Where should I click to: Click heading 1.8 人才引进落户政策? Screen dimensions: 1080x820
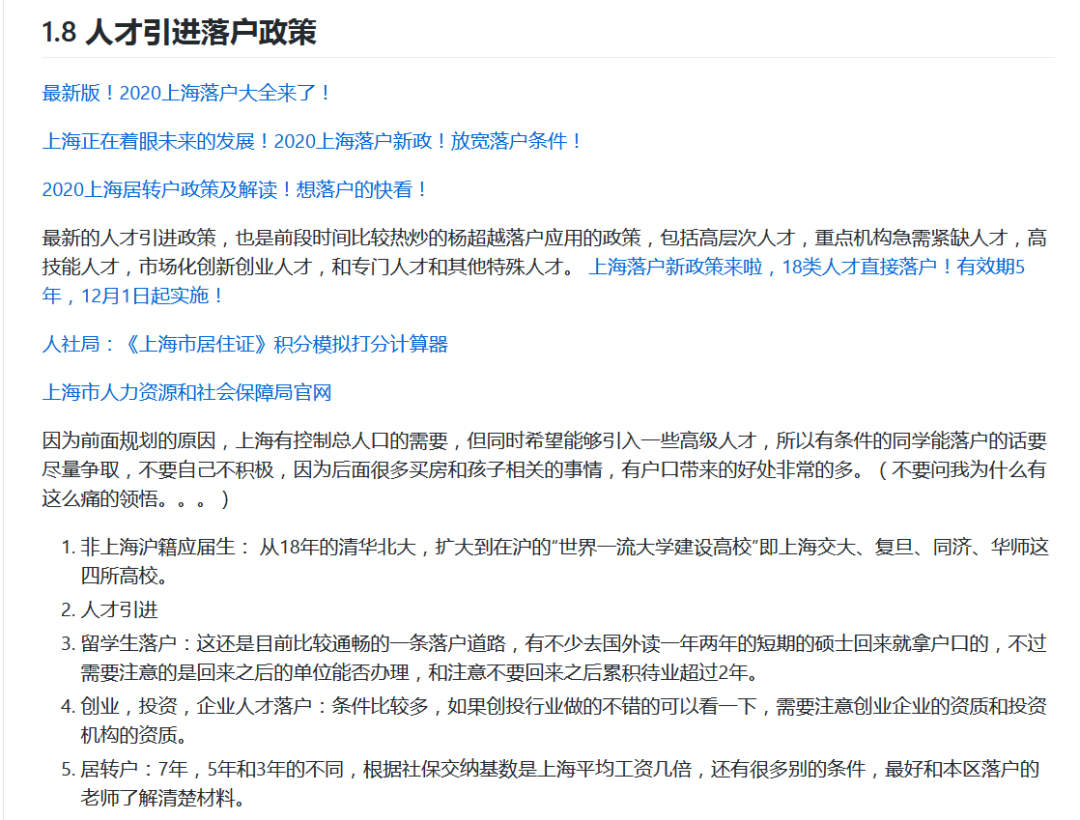point(179,32)
